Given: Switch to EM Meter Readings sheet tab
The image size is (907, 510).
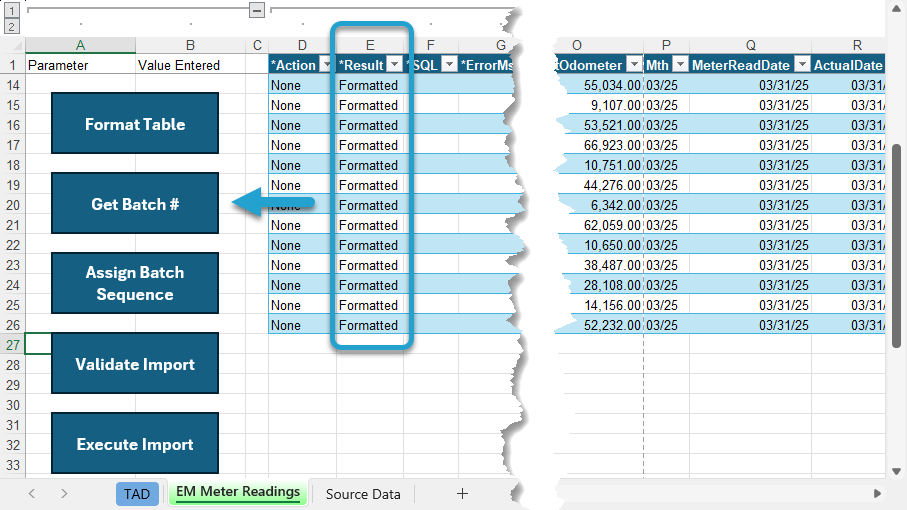Looking at the screenshot, I should point(238,492).
